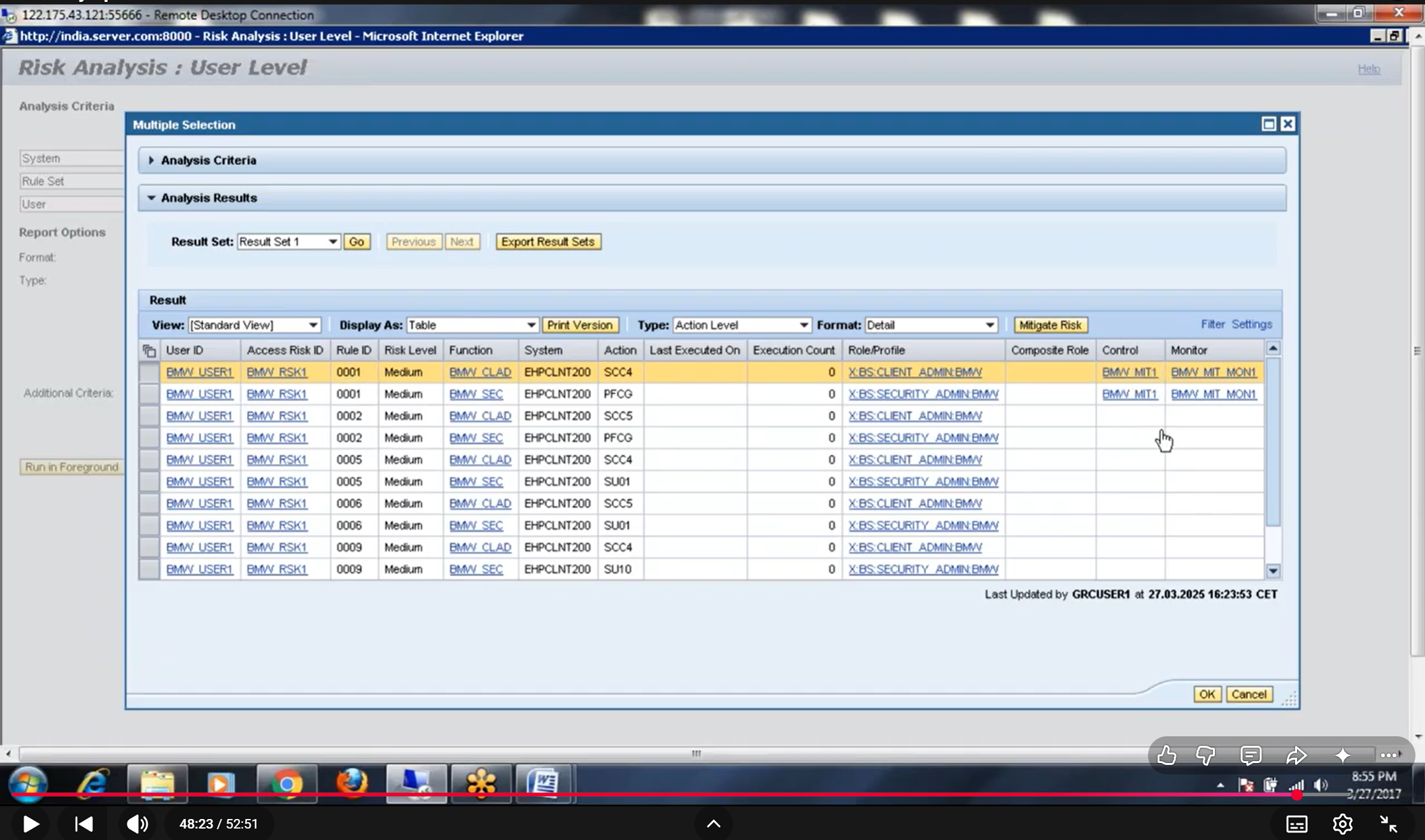Collapse the Analysis Results section

[x=151, y=198]
